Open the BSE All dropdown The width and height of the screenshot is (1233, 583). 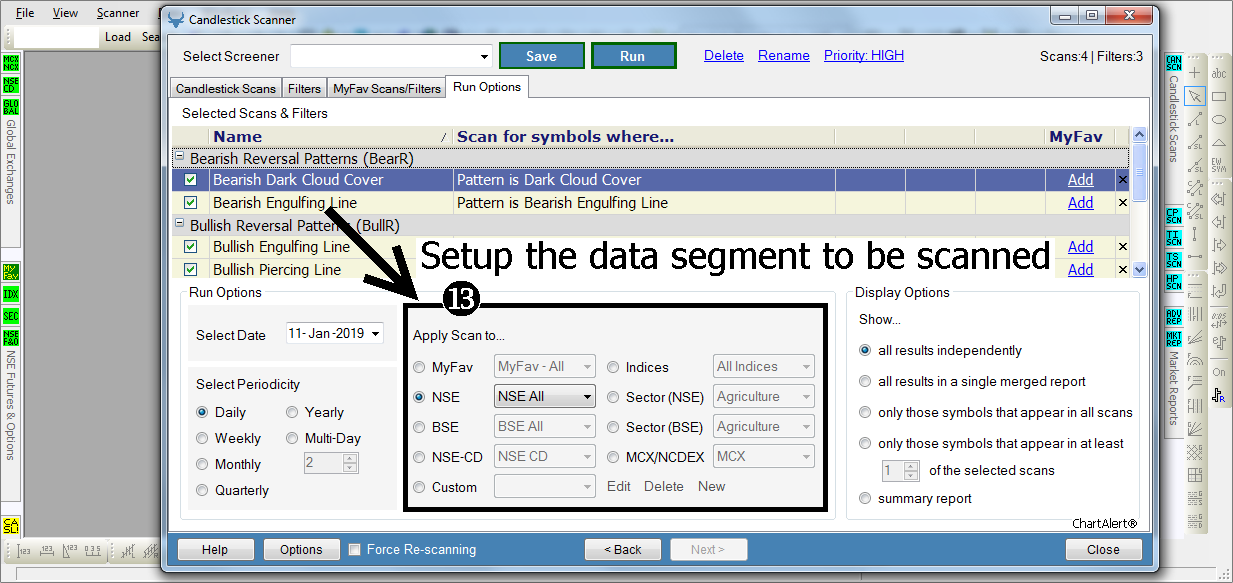point(545,426)
